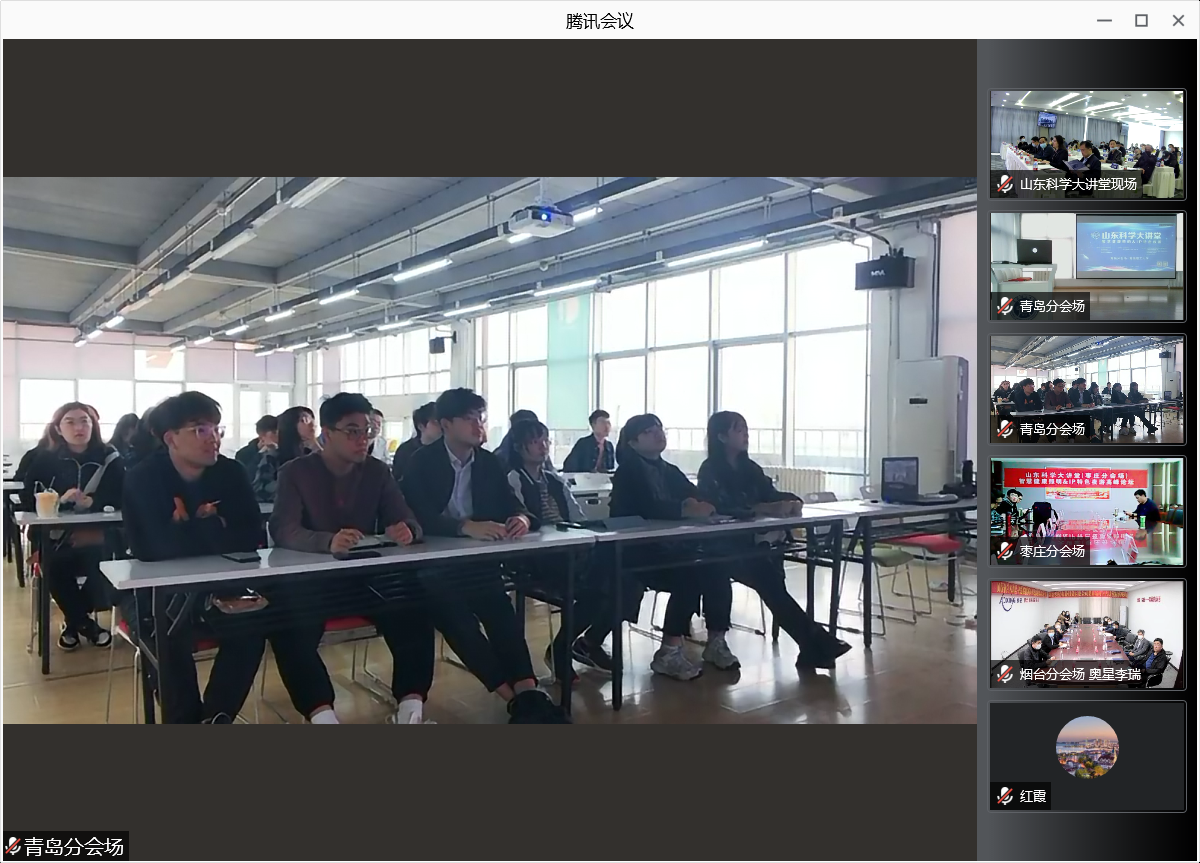The width and height of the screenshot is (1200, 863).
Task: Minimize the 腾讯会议 window
Action: click(1104, 21)
